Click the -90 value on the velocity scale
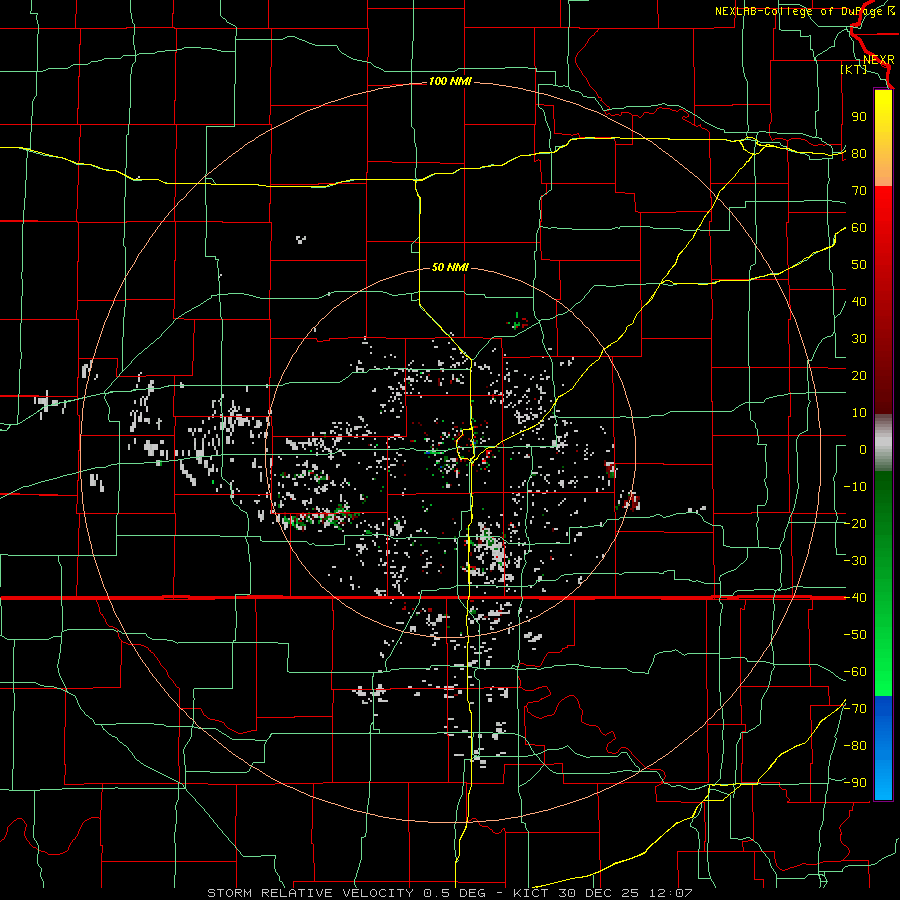 [x=855, y=783]
